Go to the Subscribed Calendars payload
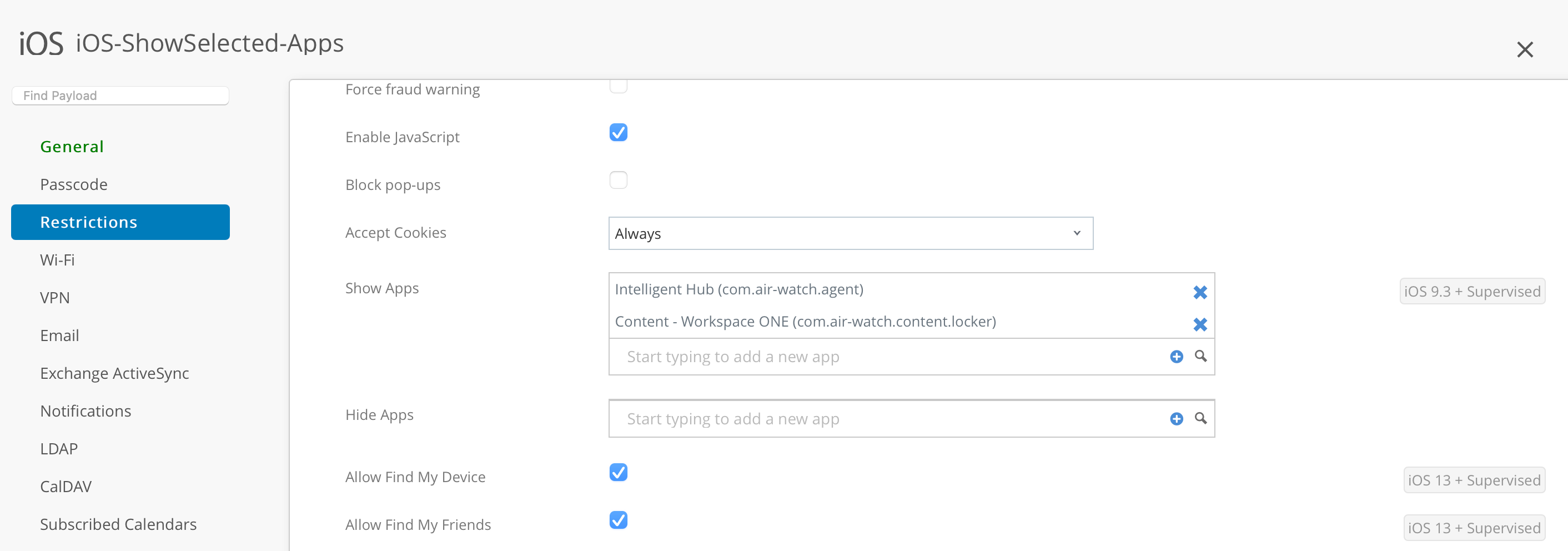Viewport: 1568px width, 551px height. (118, 524)
